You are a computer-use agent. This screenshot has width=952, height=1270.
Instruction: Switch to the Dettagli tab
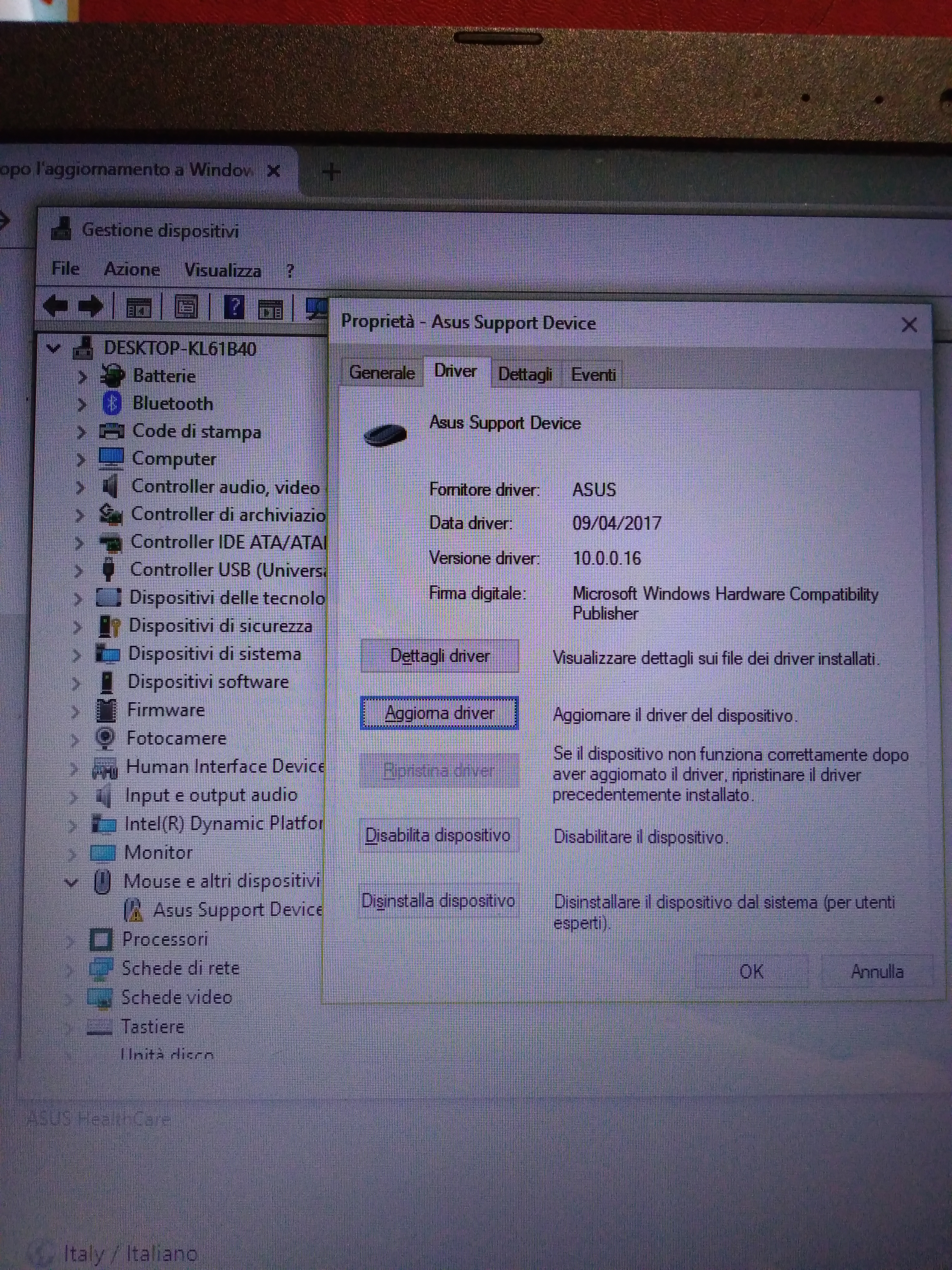pyautogui.click(x=525, y=374)
